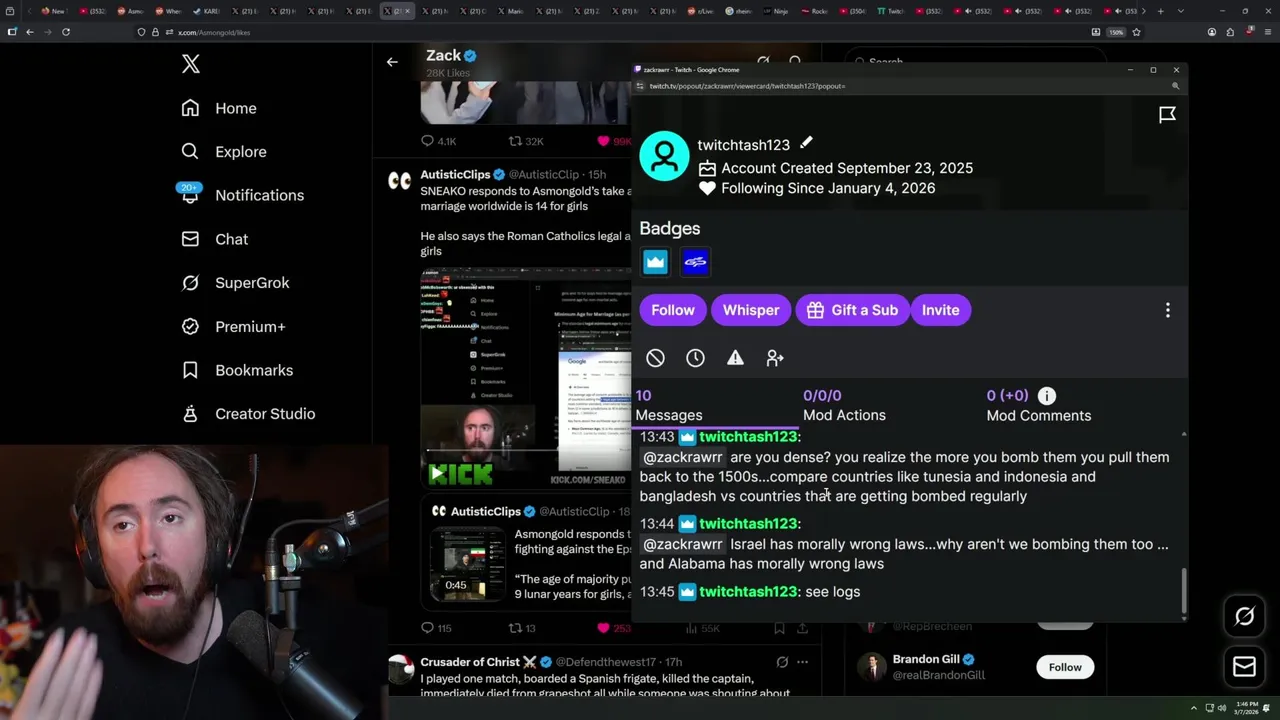Open Bookmarks in the X sidebar

coord(237,370)
